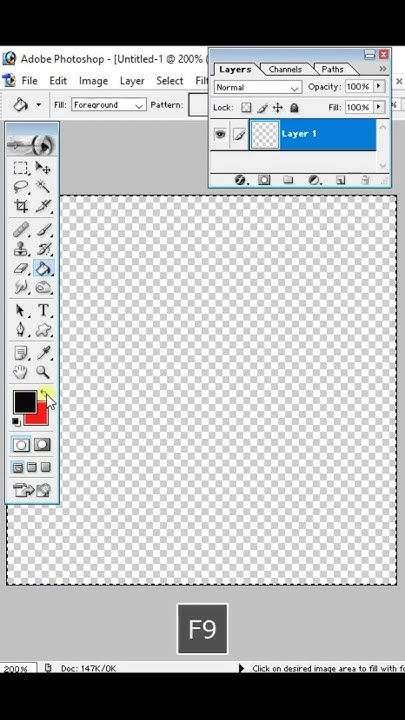Switch to Full Screen Mode
The image size is (405, 720).
(x=45, y=467)
